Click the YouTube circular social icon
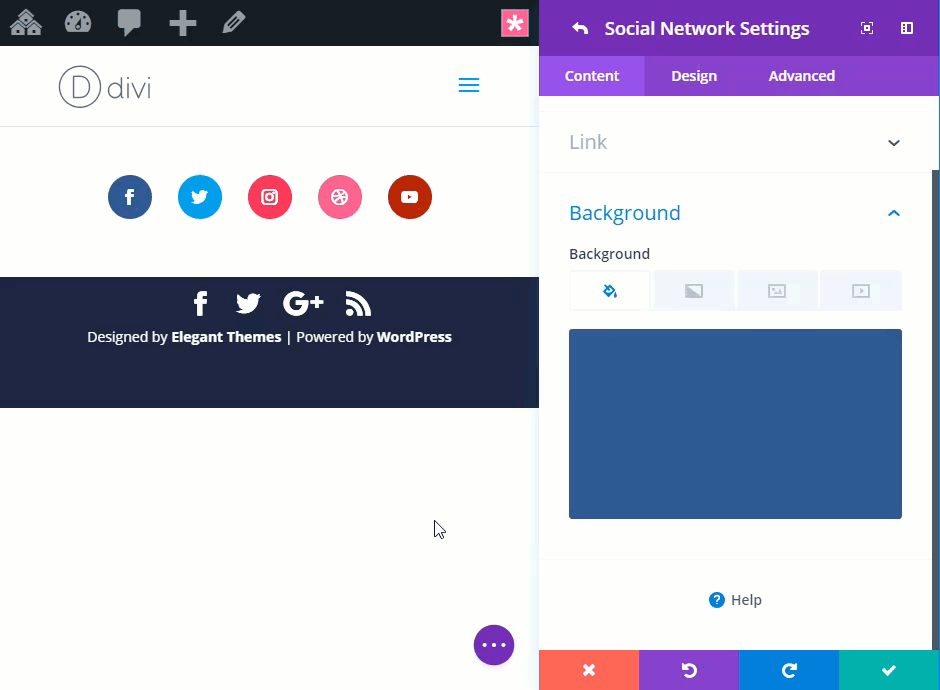This screenshot has width=940, height=690. click(410, 197)
